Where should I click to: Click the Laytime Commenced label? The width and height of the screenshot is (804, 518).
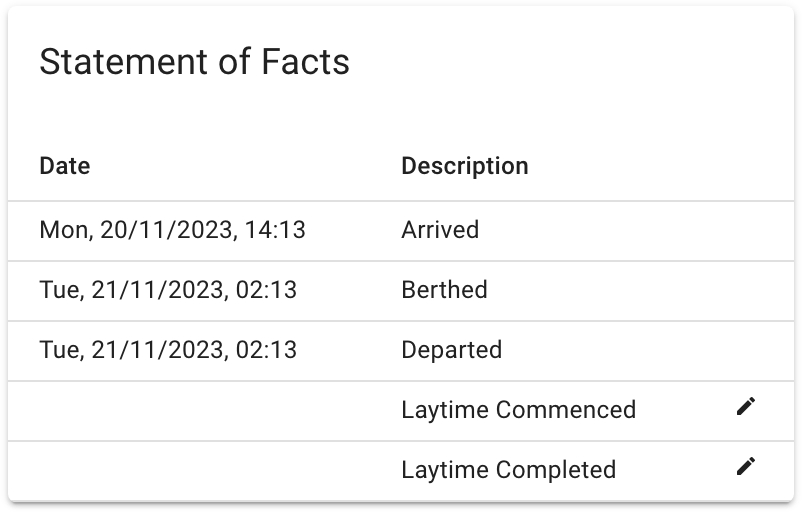(518, 410)
